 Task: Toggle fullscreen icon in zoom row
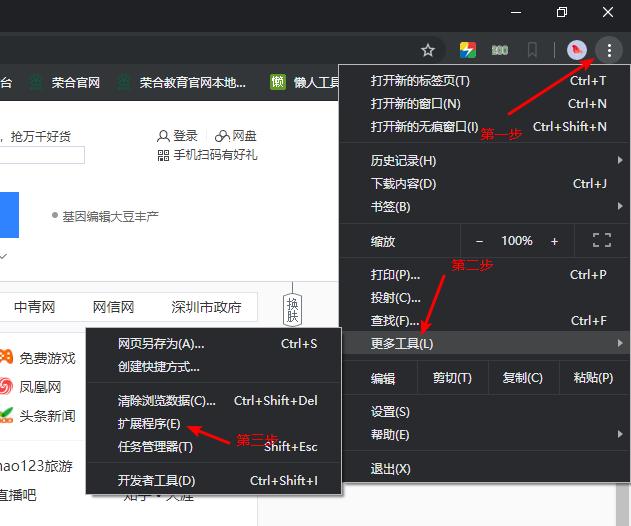point(602,241)
